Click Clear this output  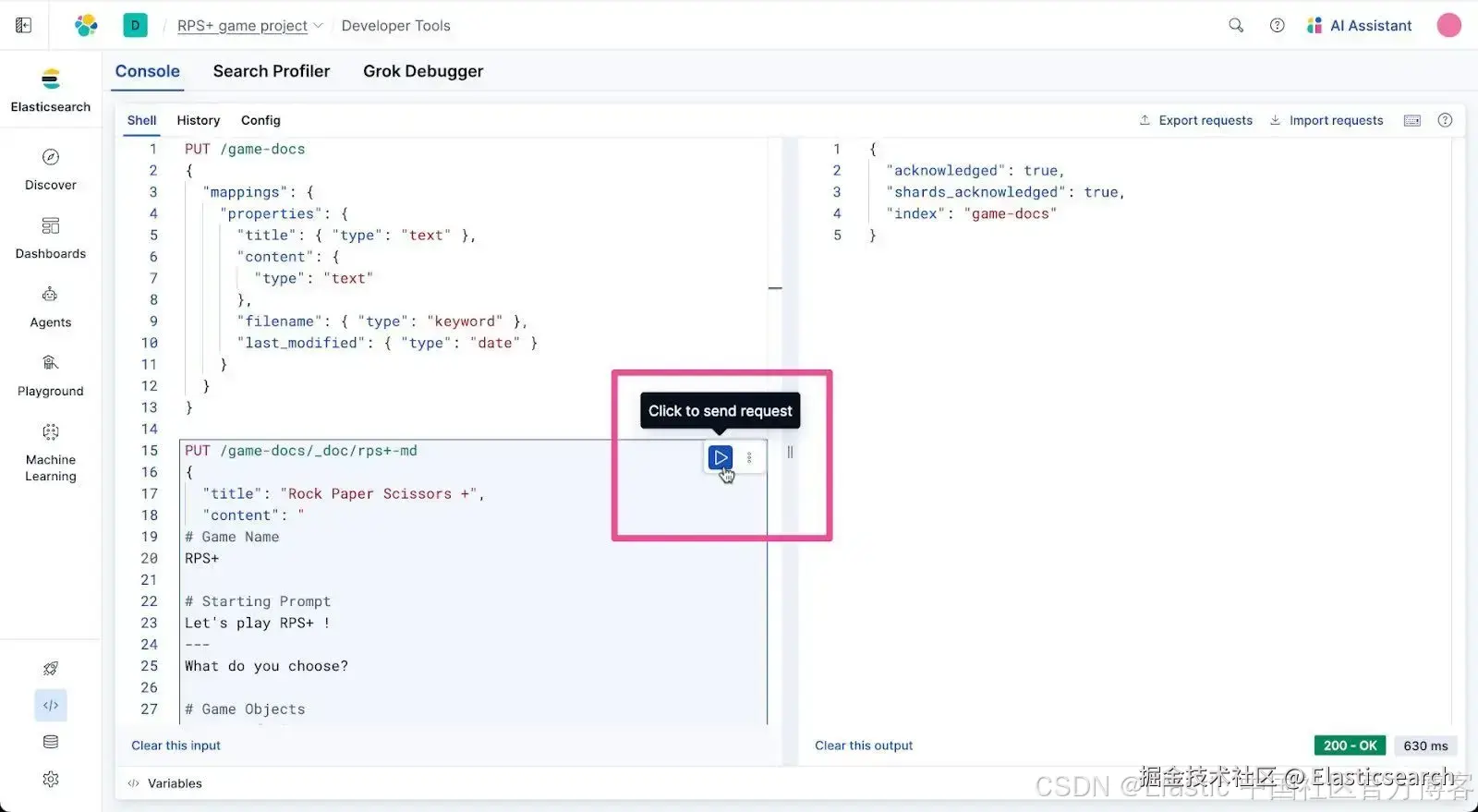coord(864,745)
